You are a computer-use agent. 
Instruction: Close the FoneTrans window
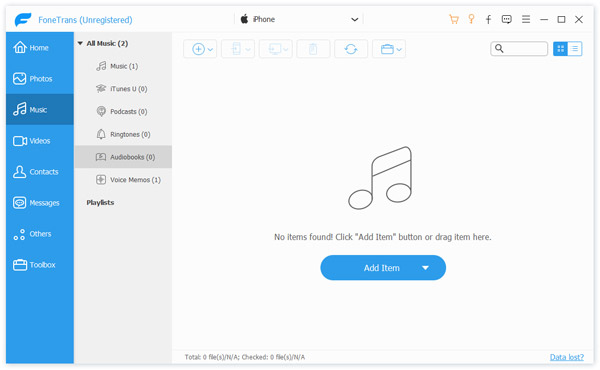point(579,19)
